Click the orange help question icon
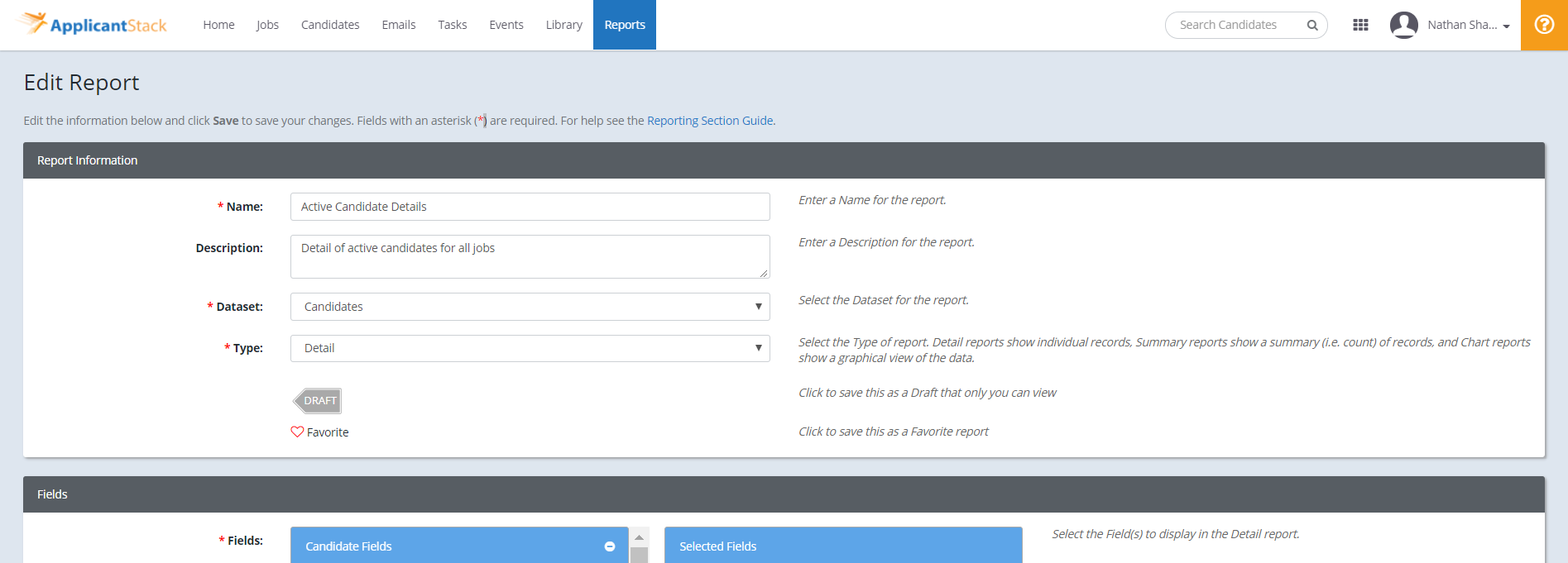Screen dimensions: 1568x563 pos(1544,25)
